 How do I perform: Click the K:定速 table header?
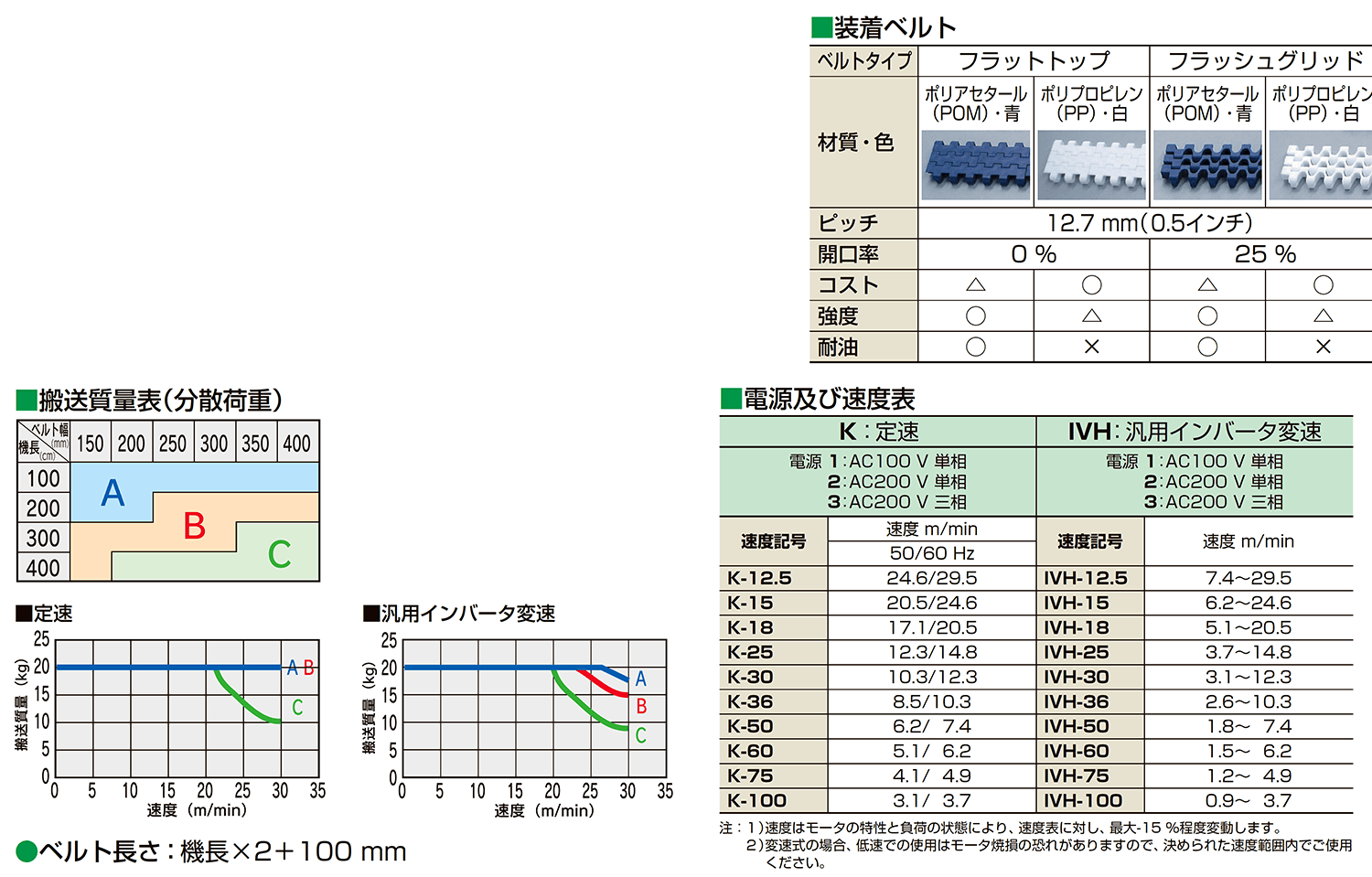click(x=878, y=432)
